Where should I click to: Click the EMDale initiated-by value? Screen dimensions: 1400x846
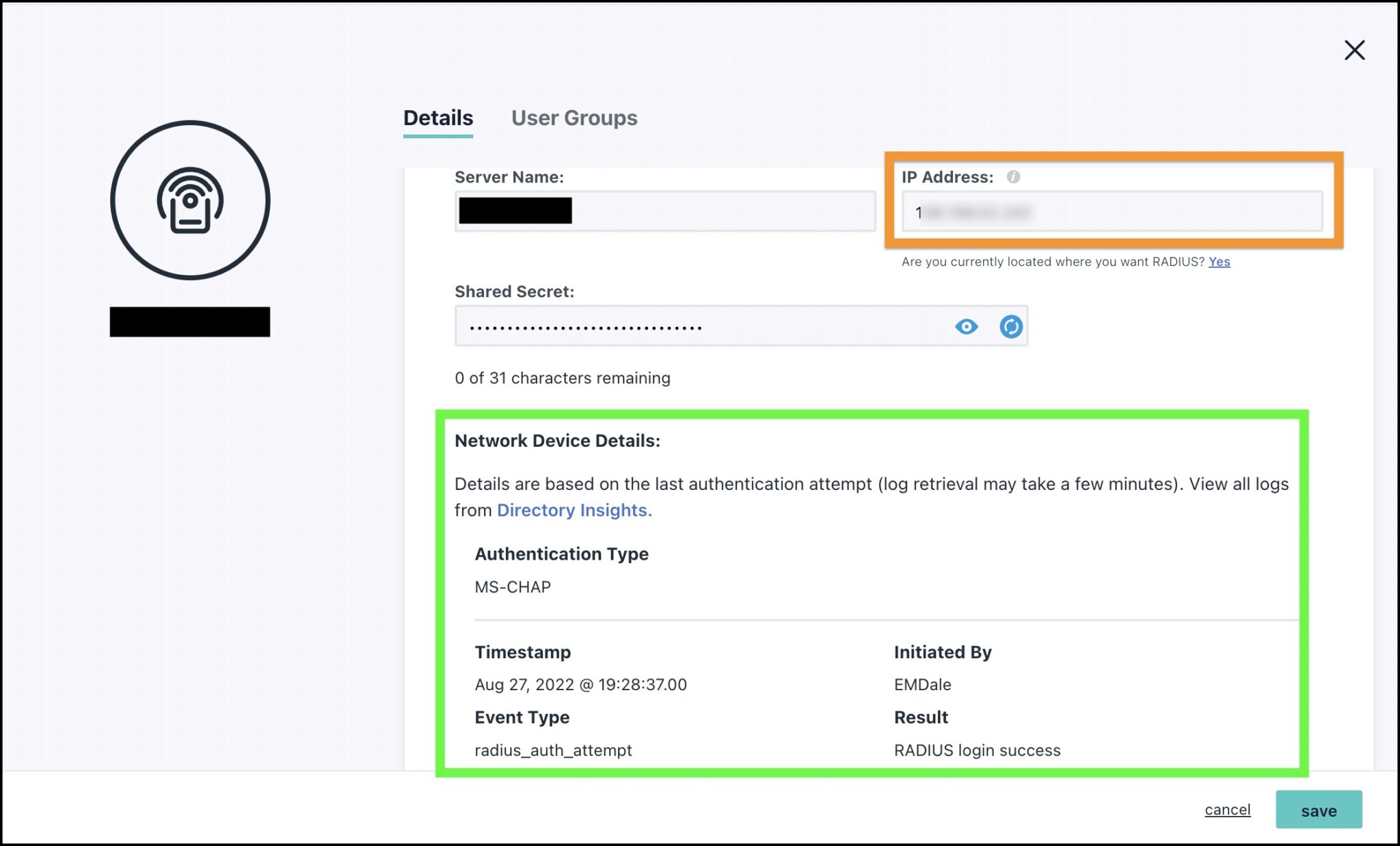coord(922,684)
